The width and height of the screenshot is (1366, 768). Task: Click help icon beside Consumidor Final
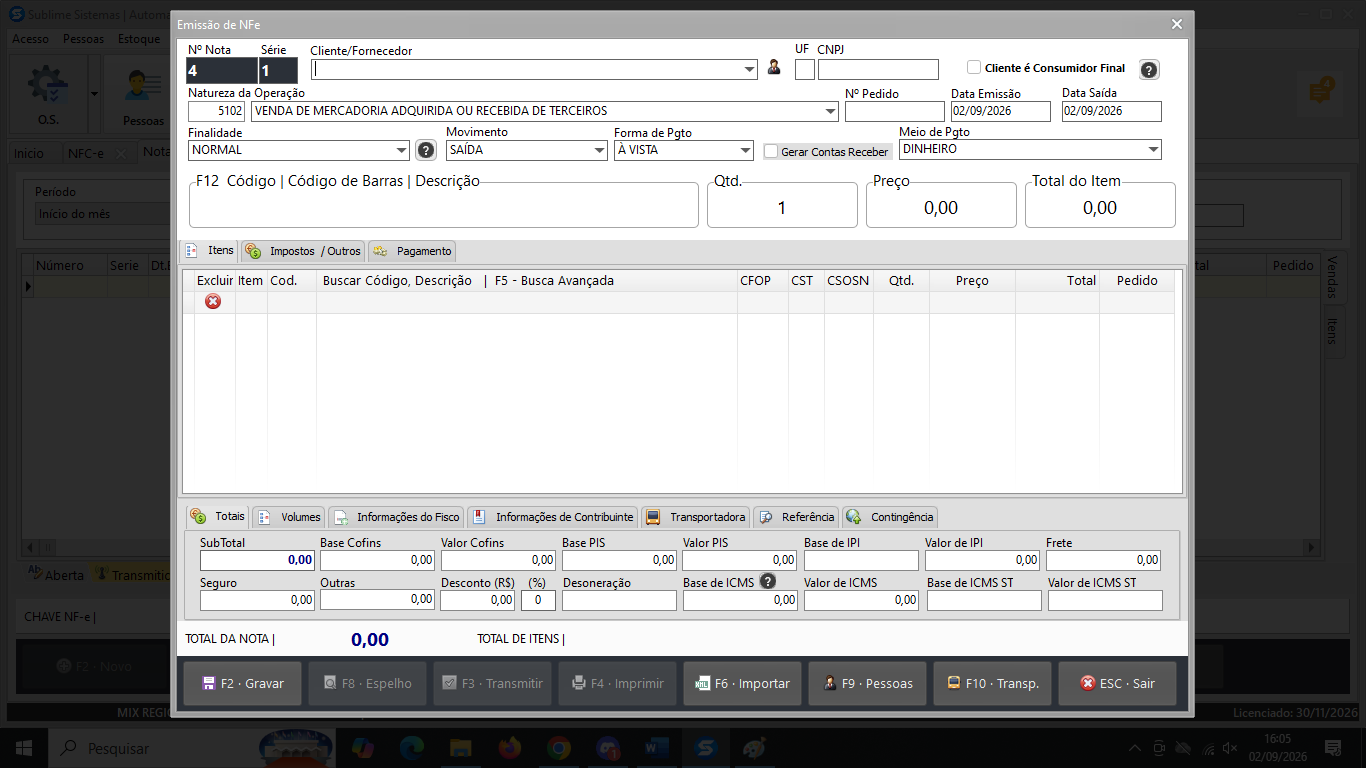pos(1149,69)
